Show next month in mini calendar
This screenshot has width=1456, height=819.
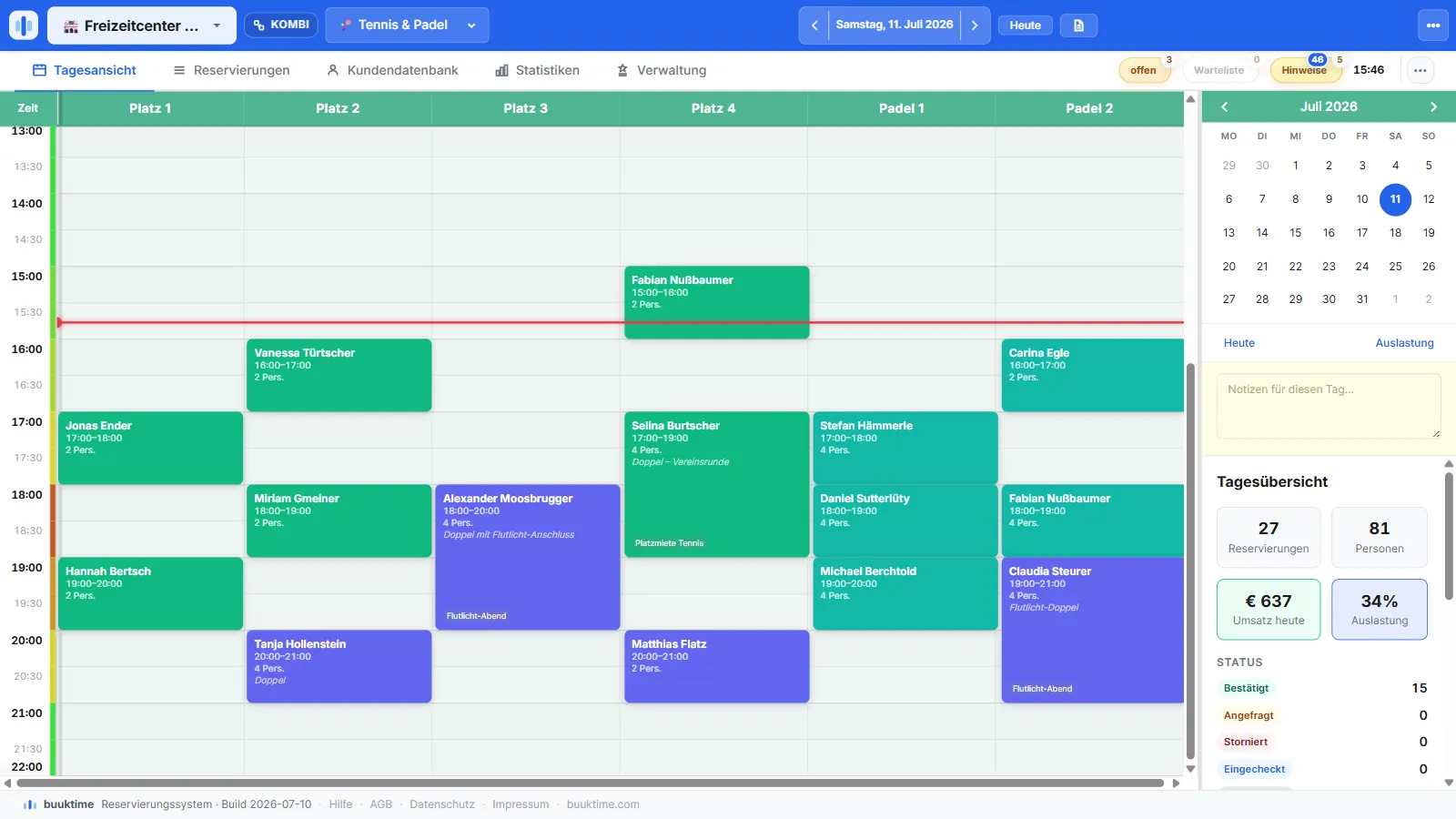1433,106
